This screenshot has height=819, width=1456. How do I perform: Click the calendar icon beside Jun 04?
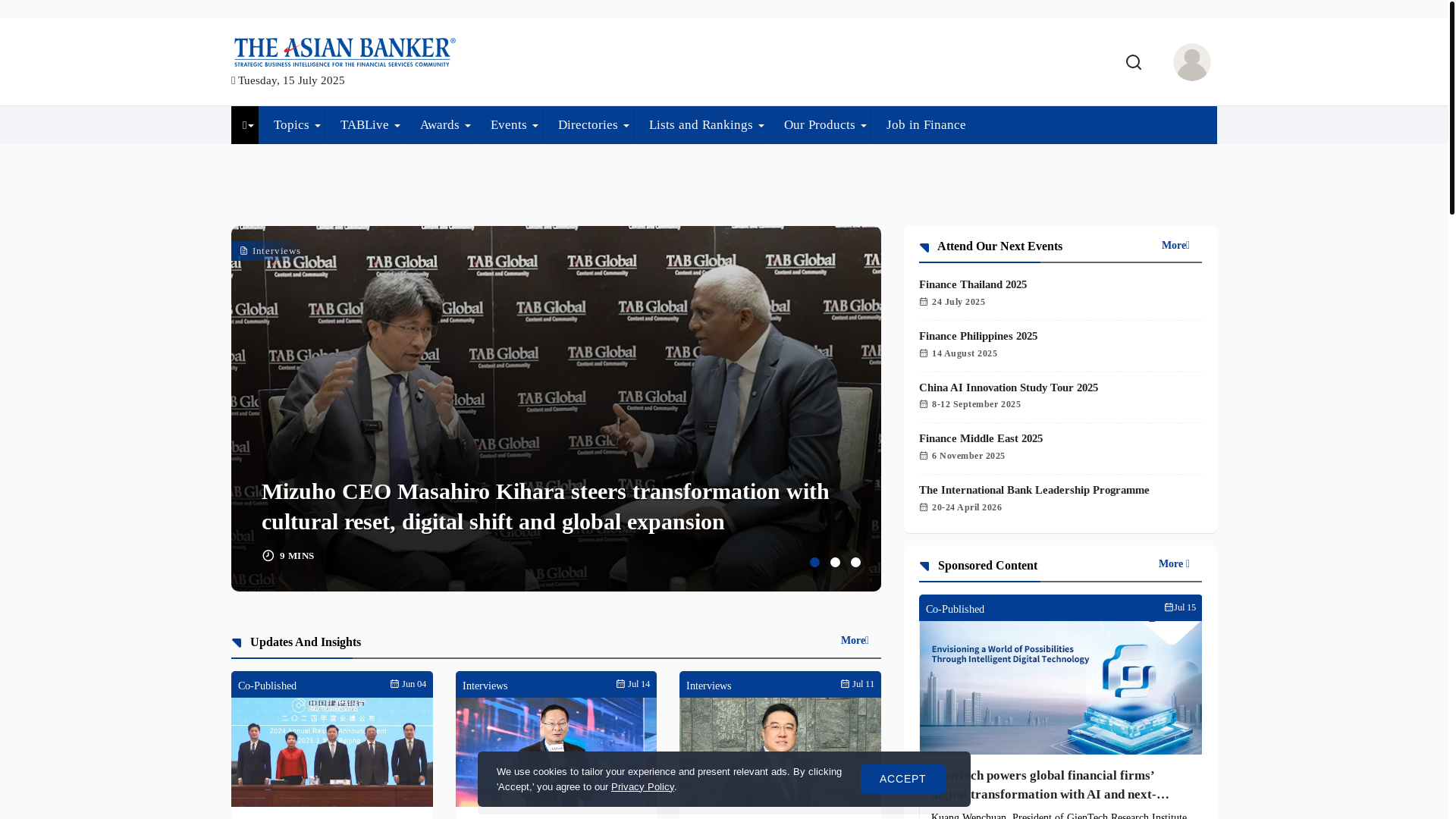coord(394,684)
